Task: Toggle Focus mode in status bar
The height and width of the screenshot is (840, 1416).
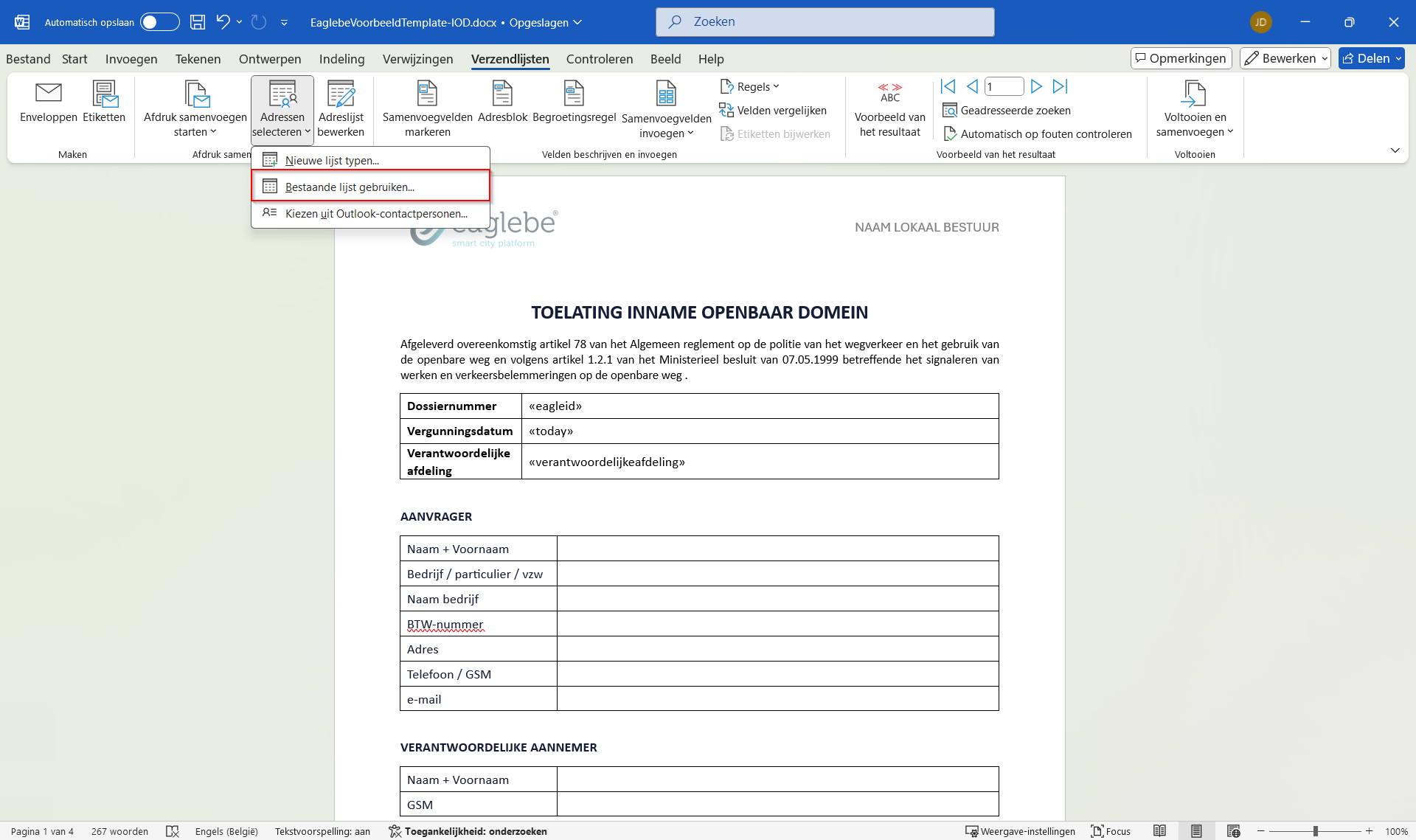Action: pyautogui.click(x=1111, y=831)
